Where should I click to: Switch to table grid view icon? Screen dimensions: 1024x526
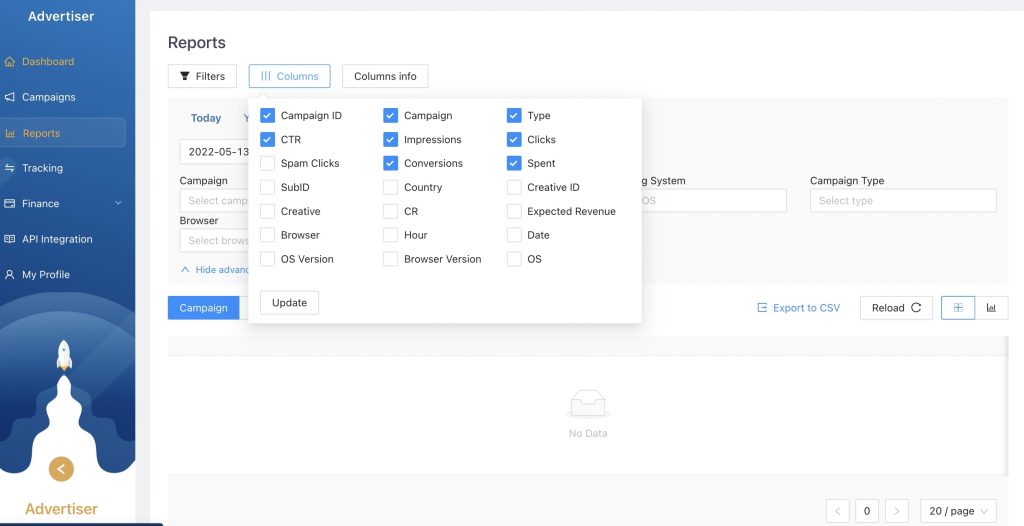[x=957, y=308]
